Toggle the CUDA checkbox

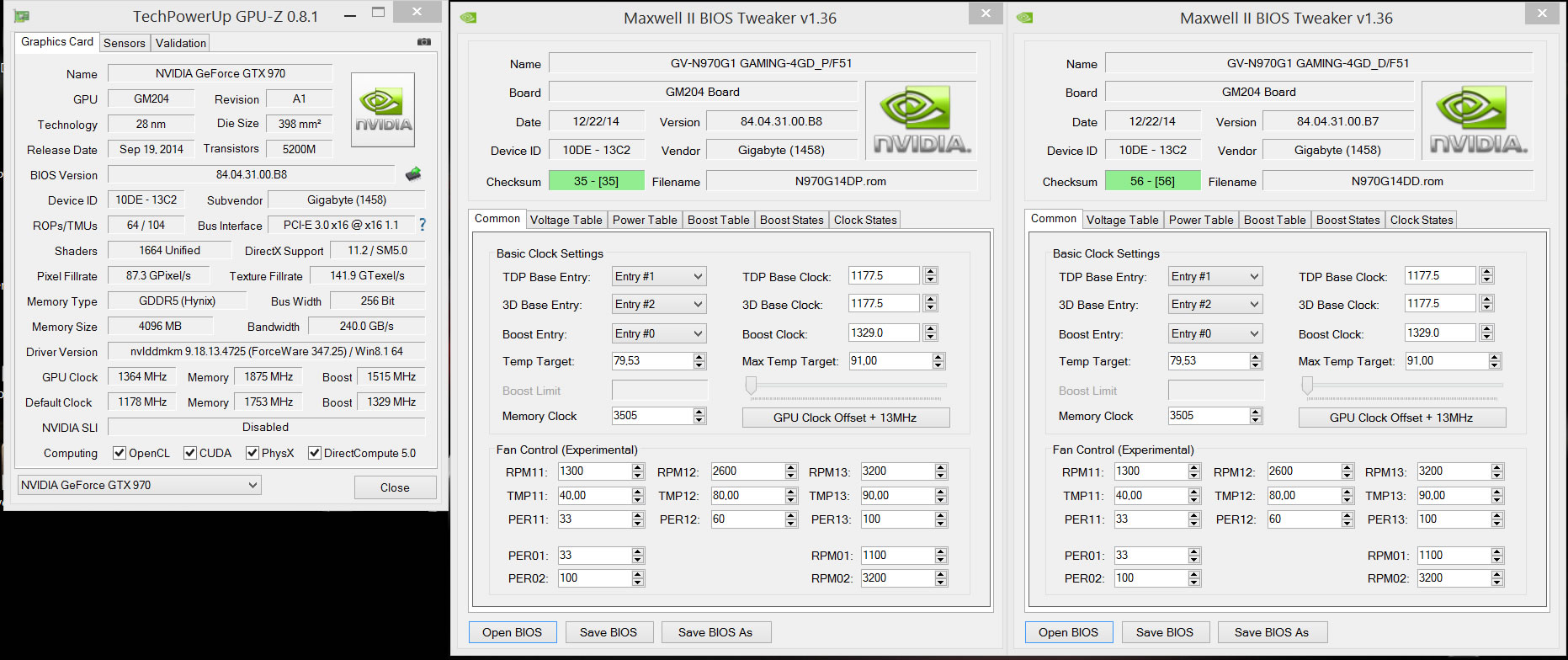(190, 453)
